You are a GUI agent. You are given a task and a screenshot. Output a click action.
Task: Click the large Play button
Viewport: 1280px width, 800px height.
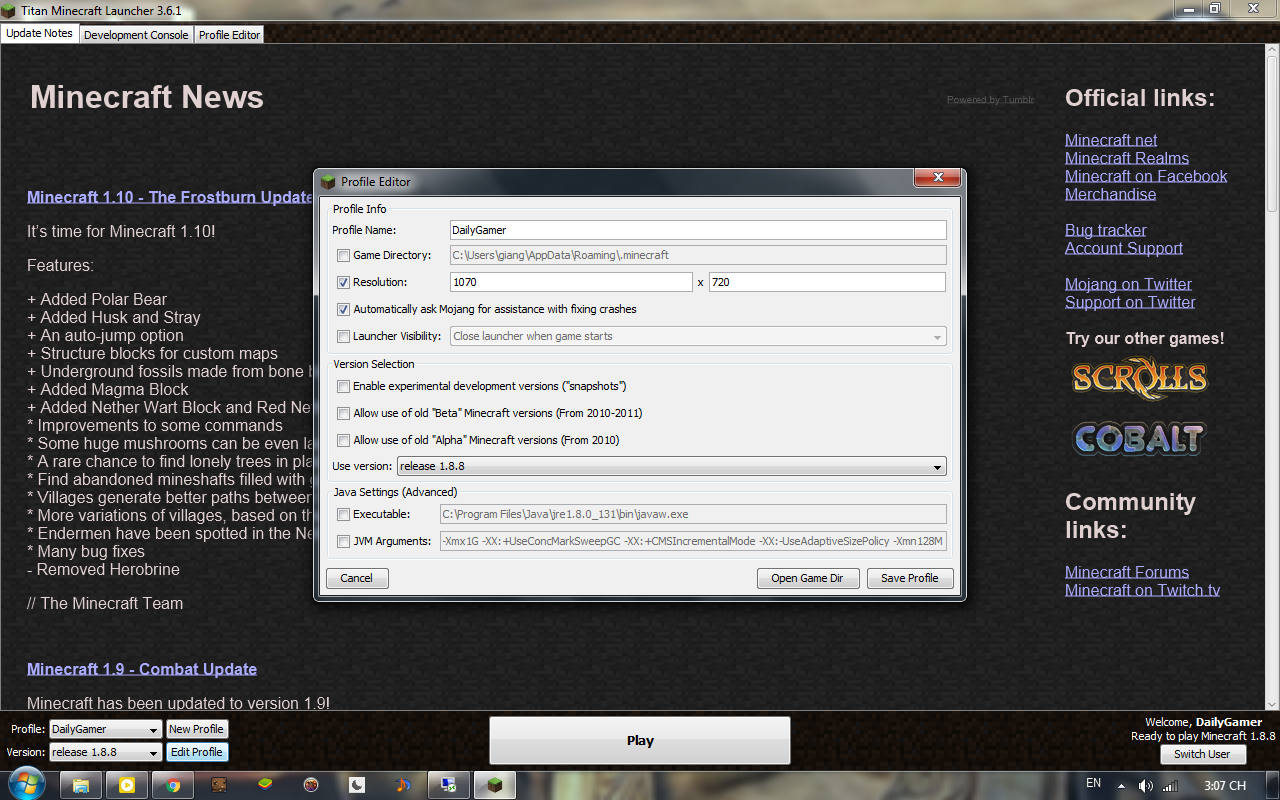click(x=640, y=741)
